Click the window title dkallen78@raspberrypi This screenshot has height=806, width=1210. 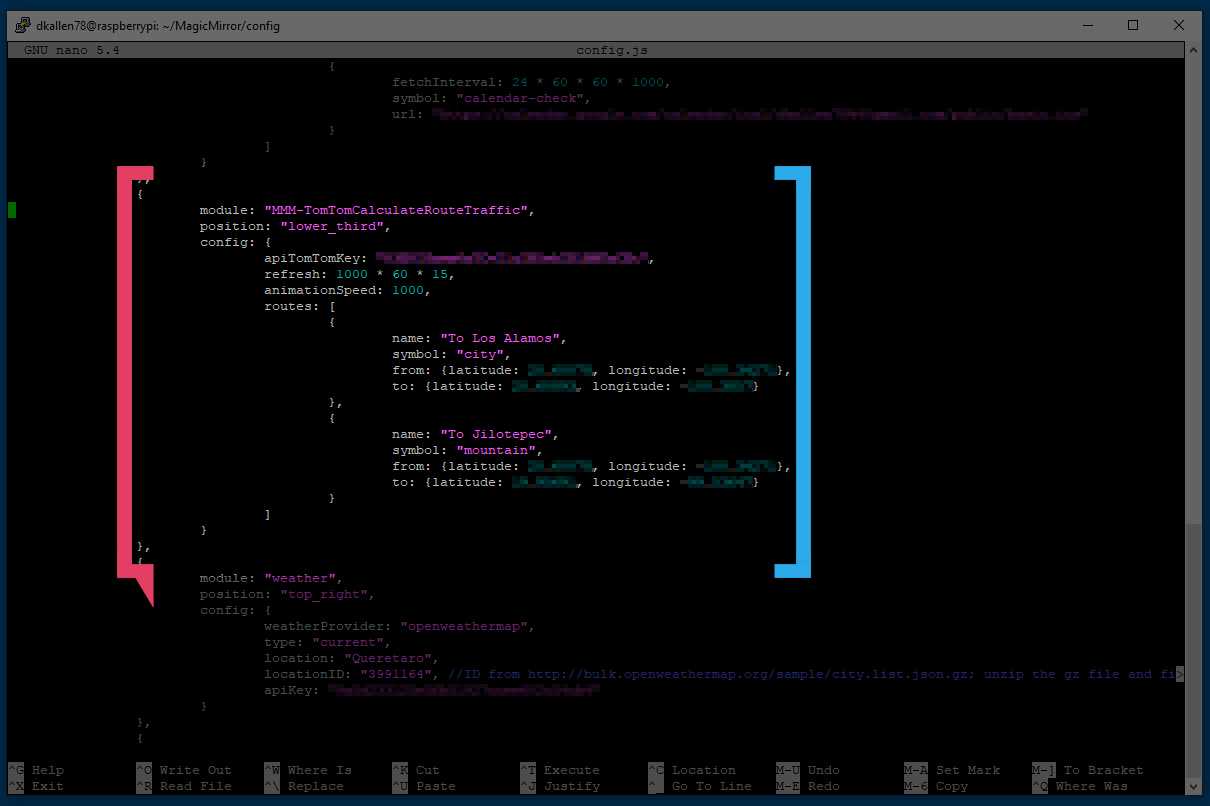pos(158,26)
